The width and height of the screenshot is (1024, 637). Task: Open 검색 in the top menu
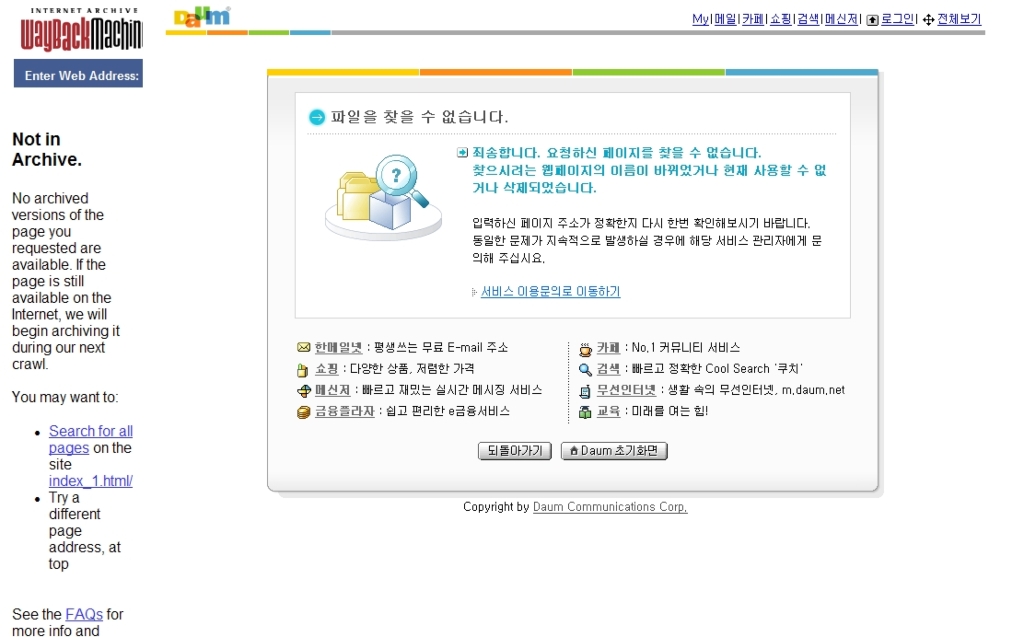pos(808,20)
